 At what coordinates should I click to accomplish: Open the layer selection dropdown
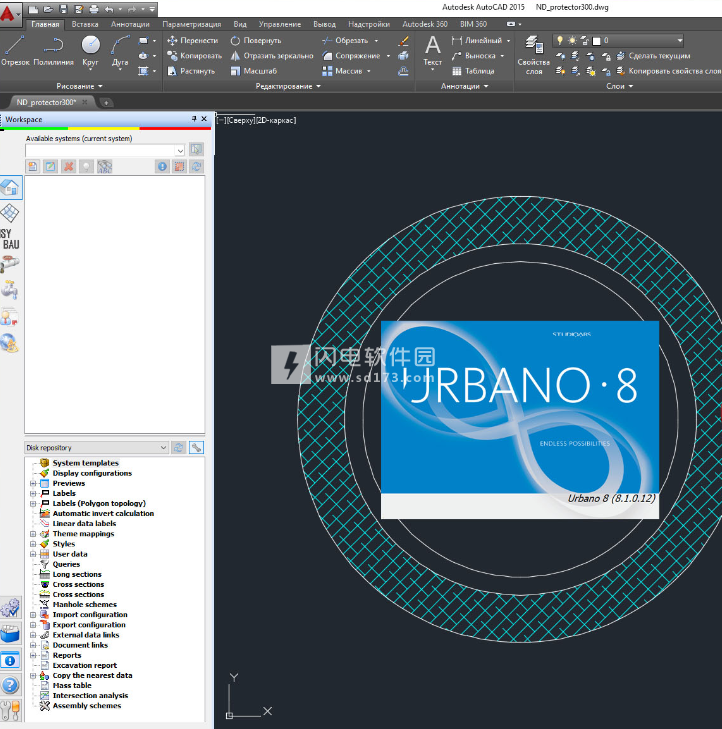(680, 40)
